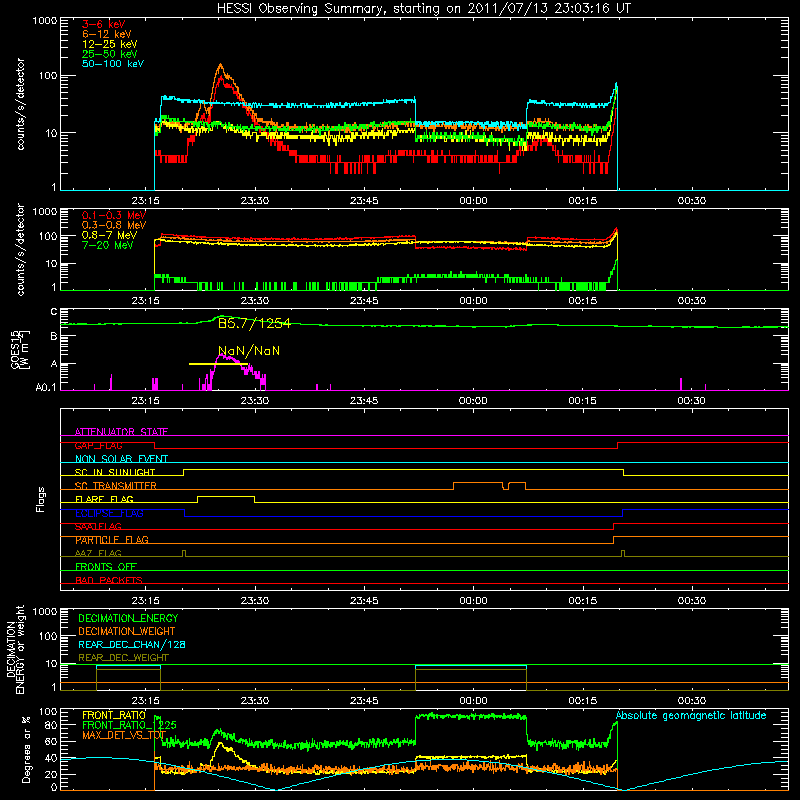Click 'counts/s/detector' label of the keV panel
Viewport: 800px width, 800px height.
[x=21, y=104]
